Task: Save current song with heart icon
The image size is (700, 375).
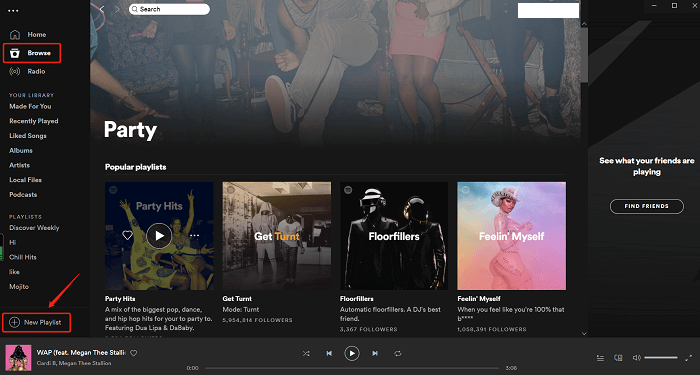Action: pyautogui.click(x=133, y=353)
